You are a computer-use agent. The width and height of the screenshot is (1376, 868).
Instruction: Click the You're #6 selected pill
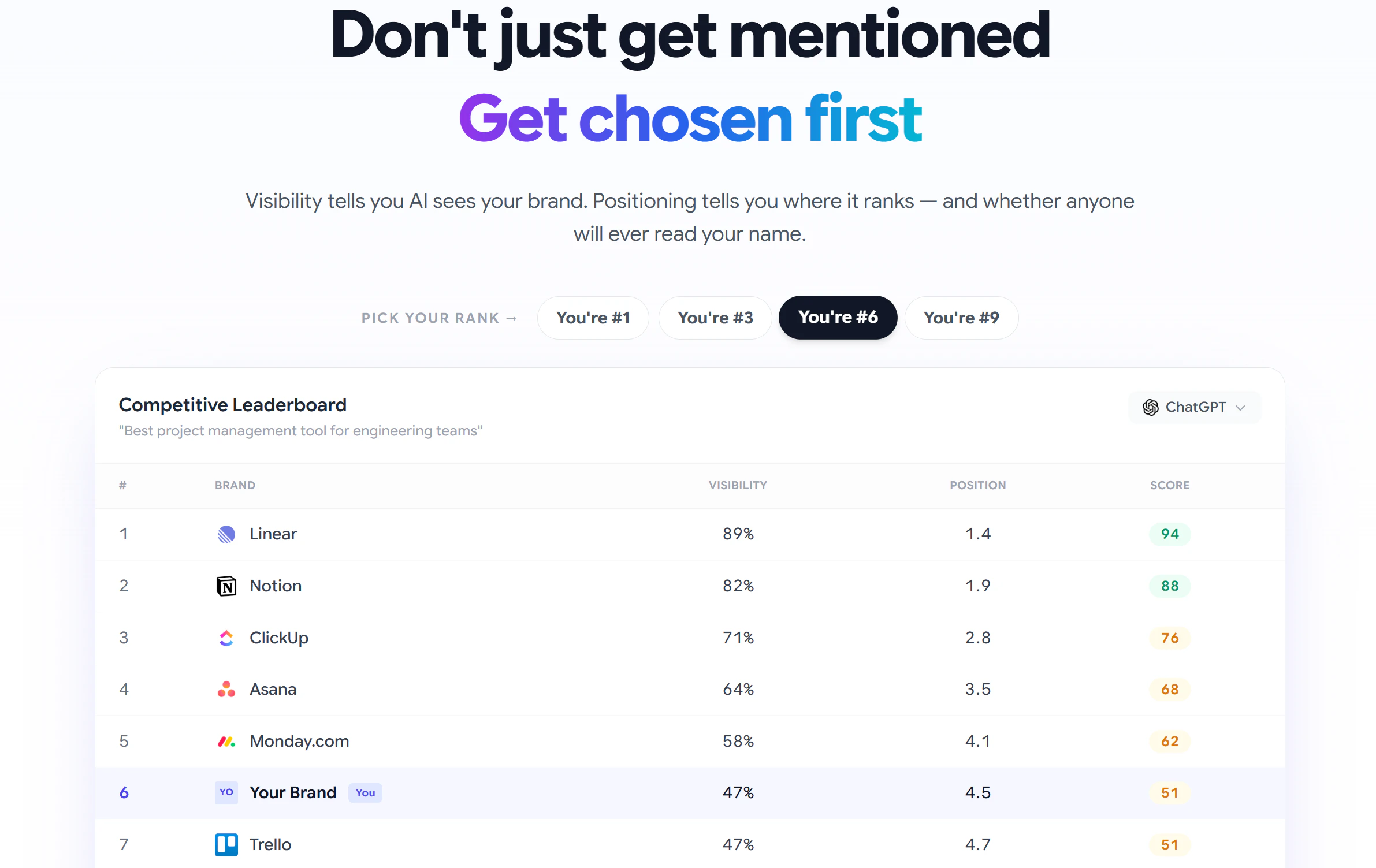[838, 317]
